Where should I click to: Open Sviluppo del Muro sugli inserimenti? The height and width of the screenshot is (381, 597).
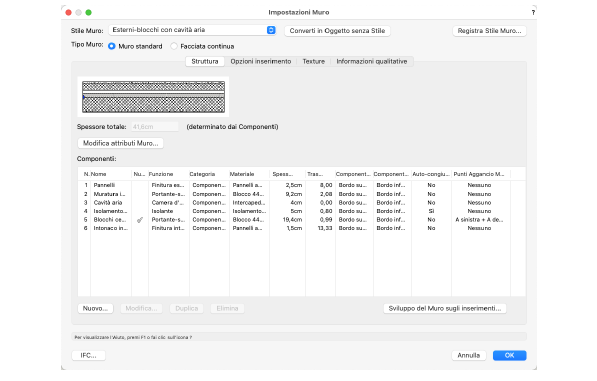point(445,308)
